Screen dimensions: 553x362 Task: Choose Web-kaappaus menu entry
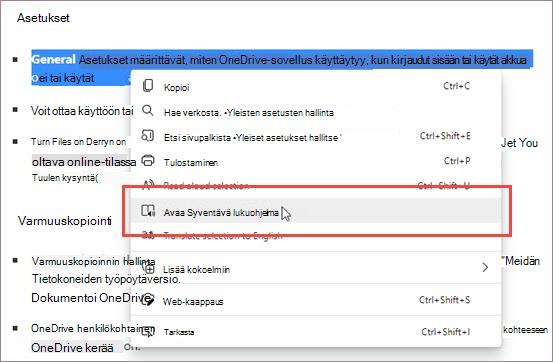pos(316,301)
